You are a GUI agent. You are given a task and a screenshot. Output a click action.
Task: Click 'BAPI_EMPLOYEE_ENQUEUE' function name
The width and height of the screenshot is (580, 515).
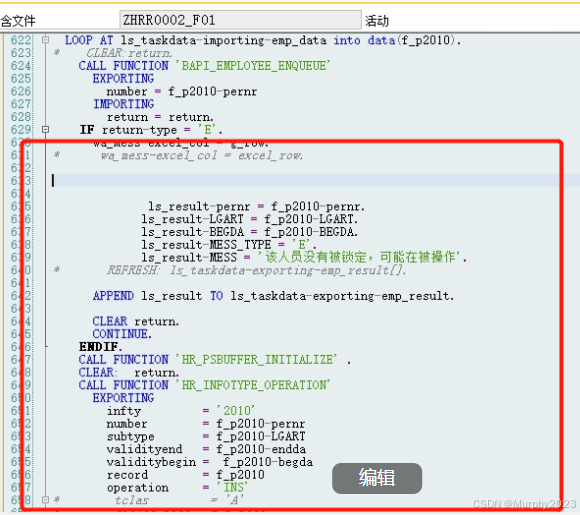(x=253, y=65)
